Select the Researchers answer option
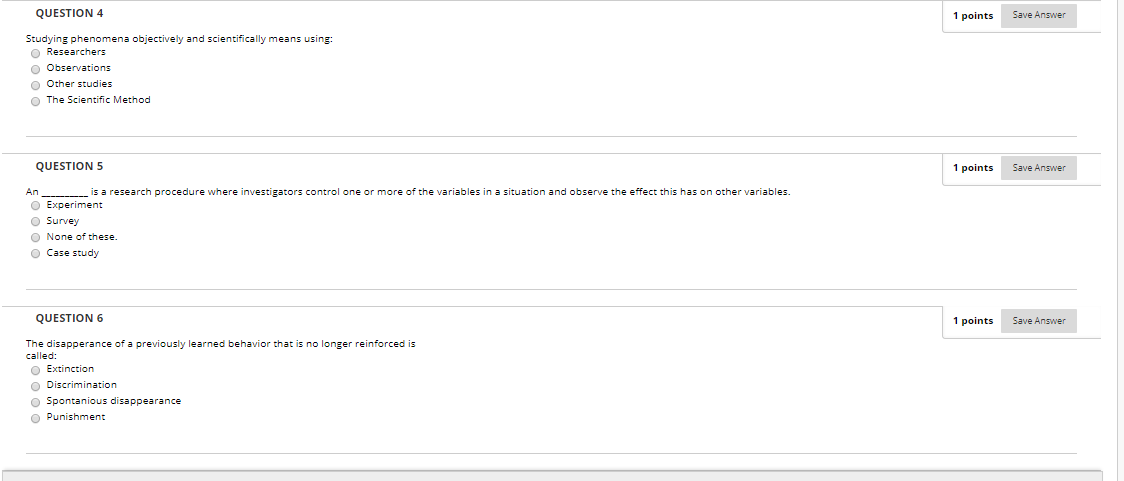Image resolution: width=1124 pixels, height=481 pixels. (x=35, y=54)
